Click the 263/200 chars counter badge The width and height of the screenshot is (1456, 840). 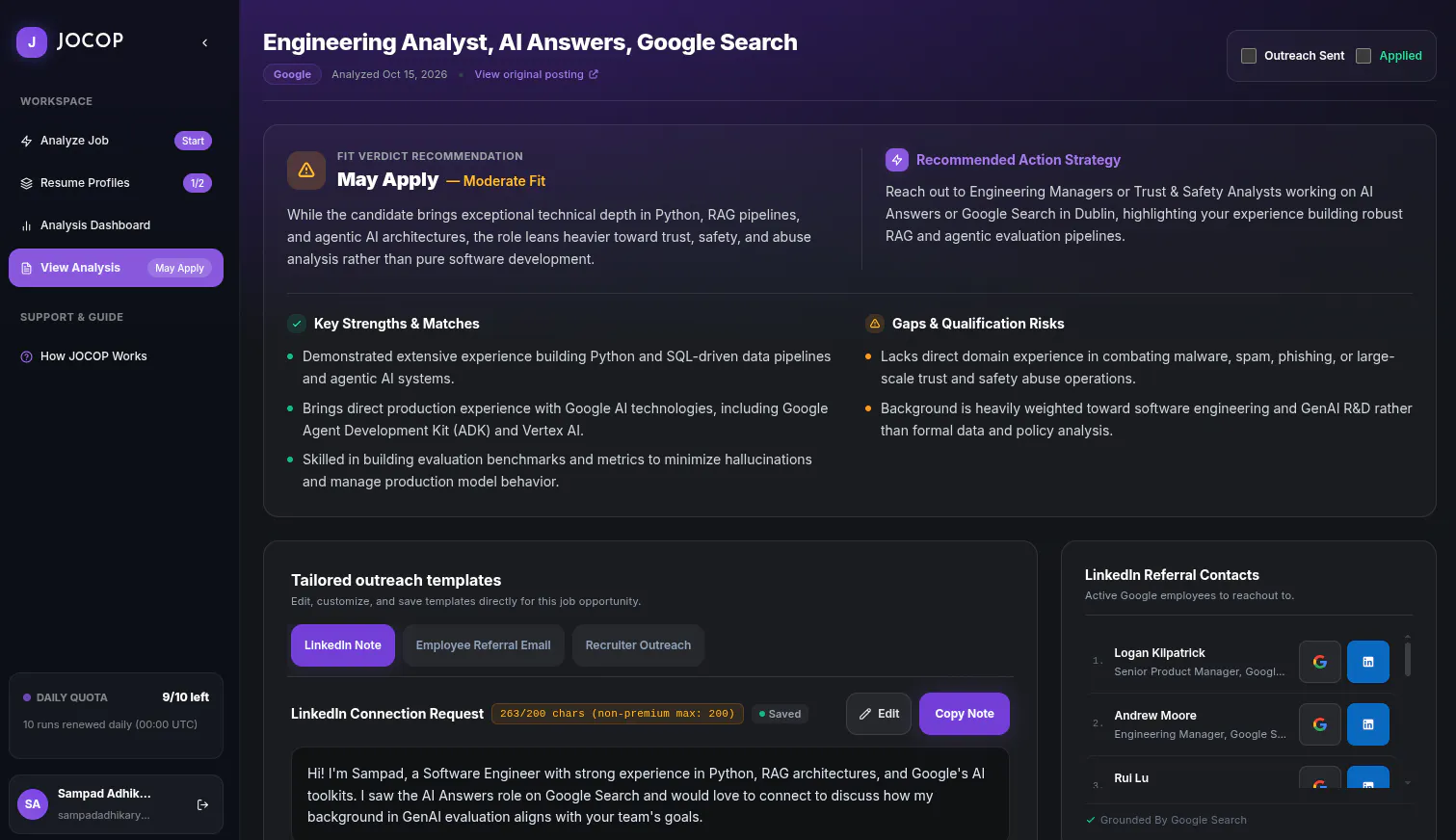coord(618,714)
